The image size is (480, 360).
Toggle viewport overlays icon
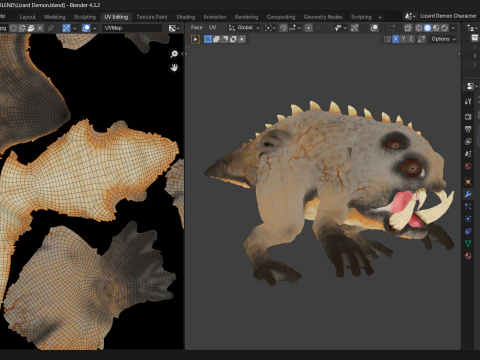tap(374, 28)
